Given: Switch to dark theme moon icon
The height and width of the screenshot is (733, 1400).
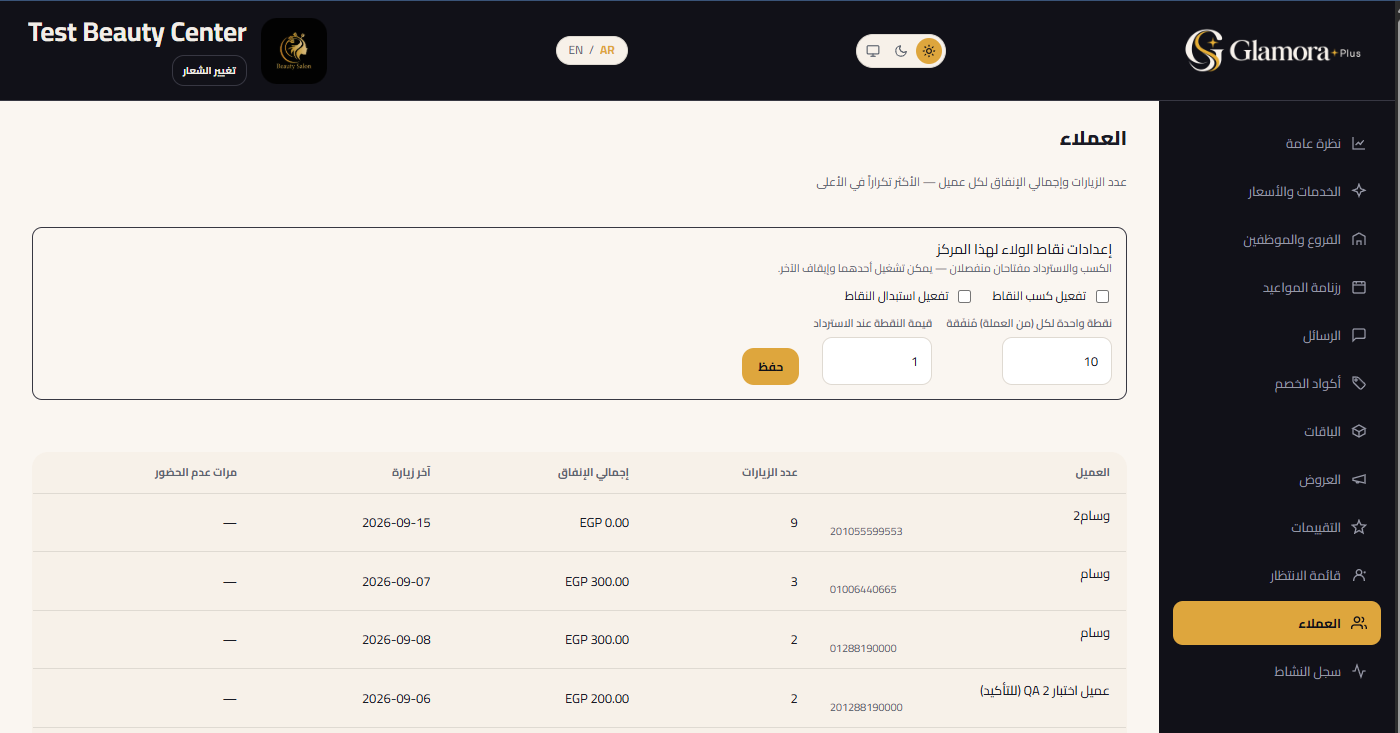Looking at the screenshot, I should [901, 51].
